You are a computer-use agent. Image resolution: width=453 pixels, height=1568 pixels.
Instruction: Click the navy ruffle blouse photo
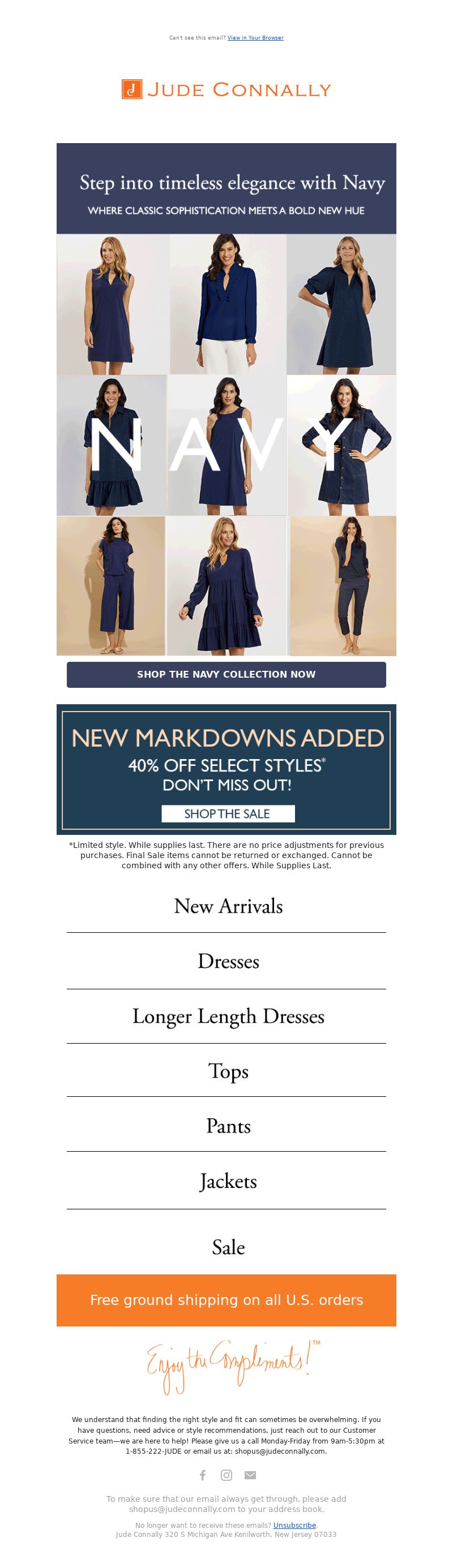click(228, 304)
